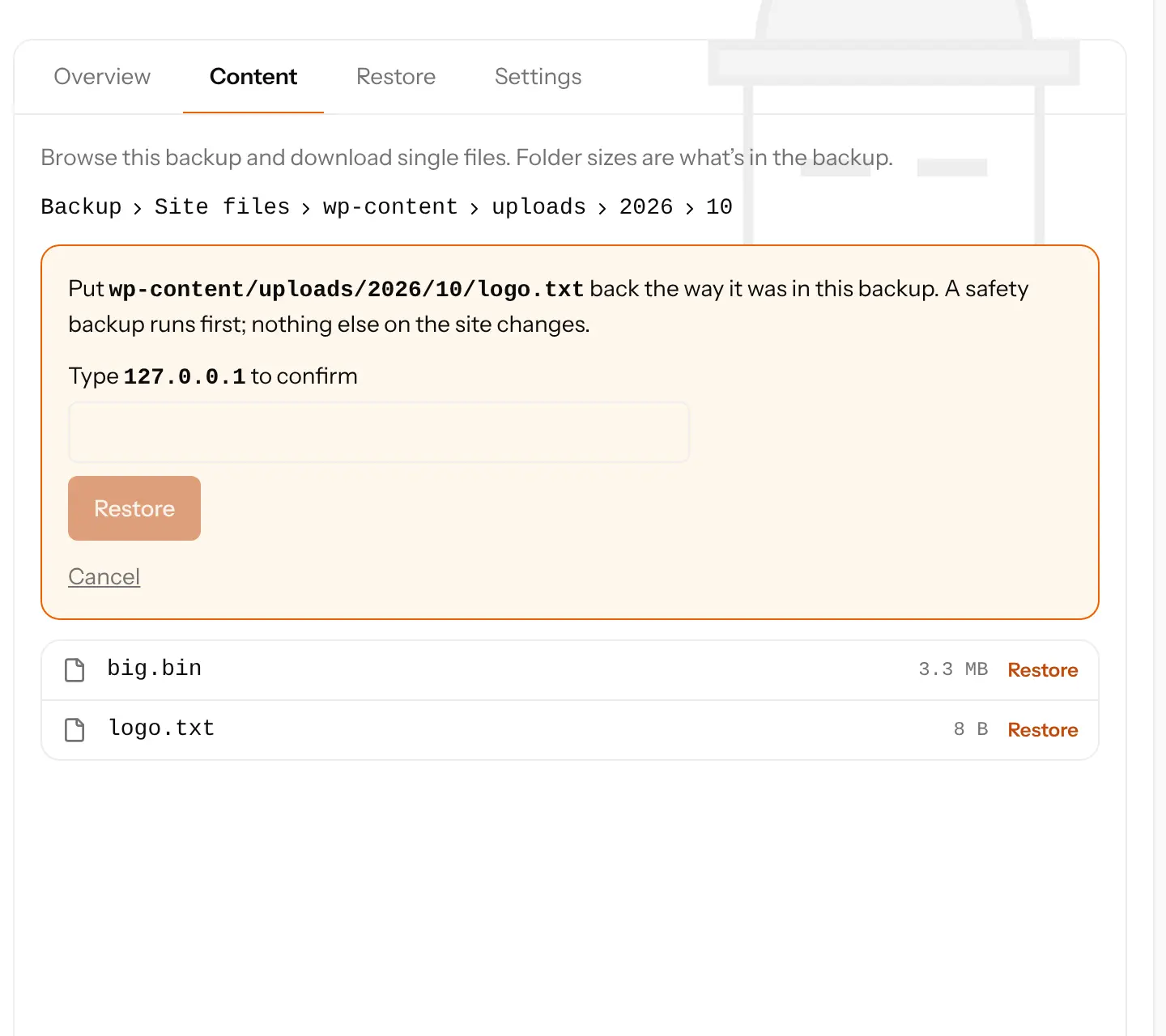Image resolution: width=1166 pixels, height=1036 pixels.
Task: Restore the logo.txt file
Action: click(x=1043, y=730)
